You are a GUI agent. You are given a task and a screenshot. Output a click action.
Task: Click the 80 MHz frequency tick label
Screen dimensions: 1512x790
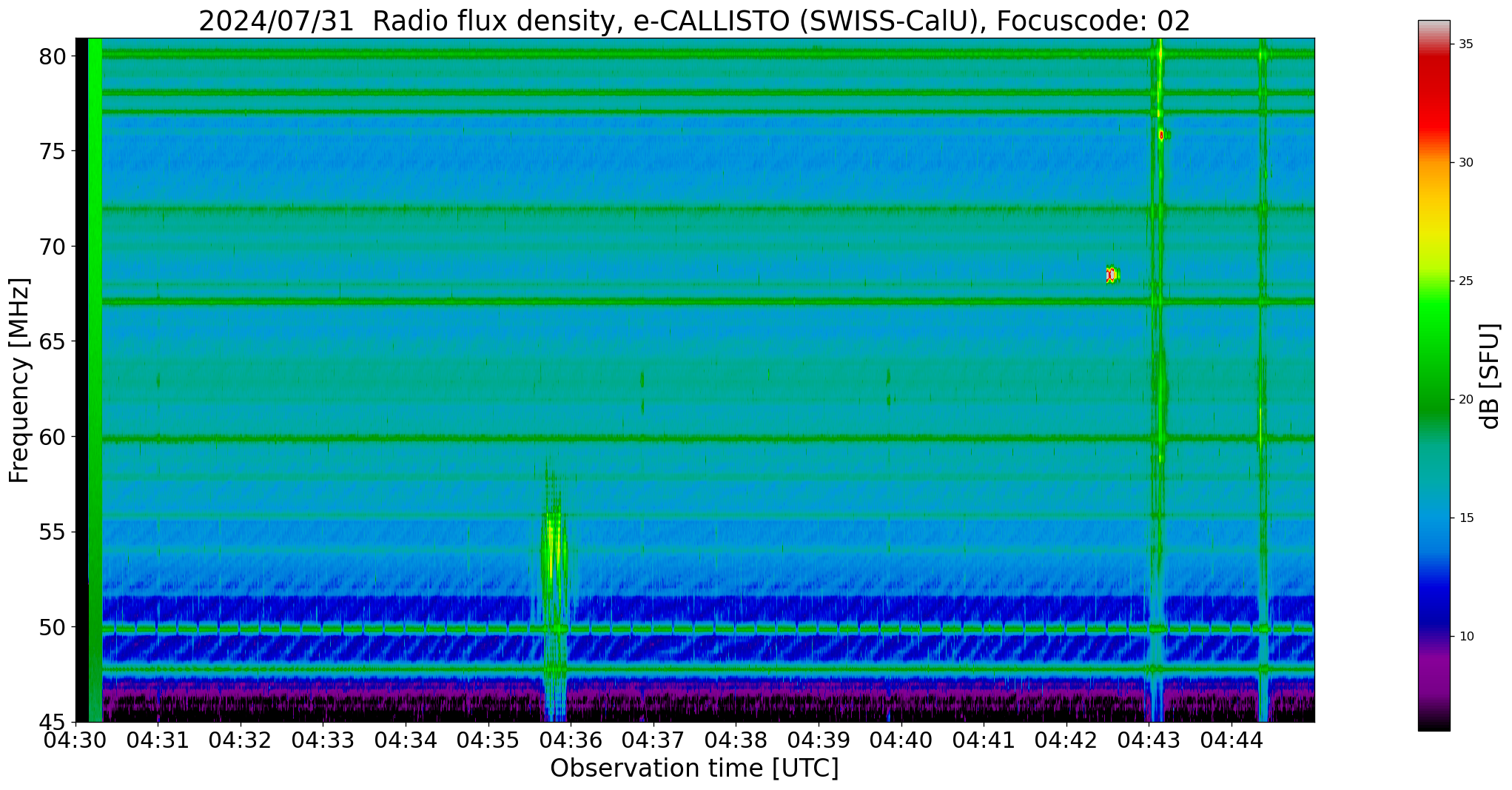point(53,56)
